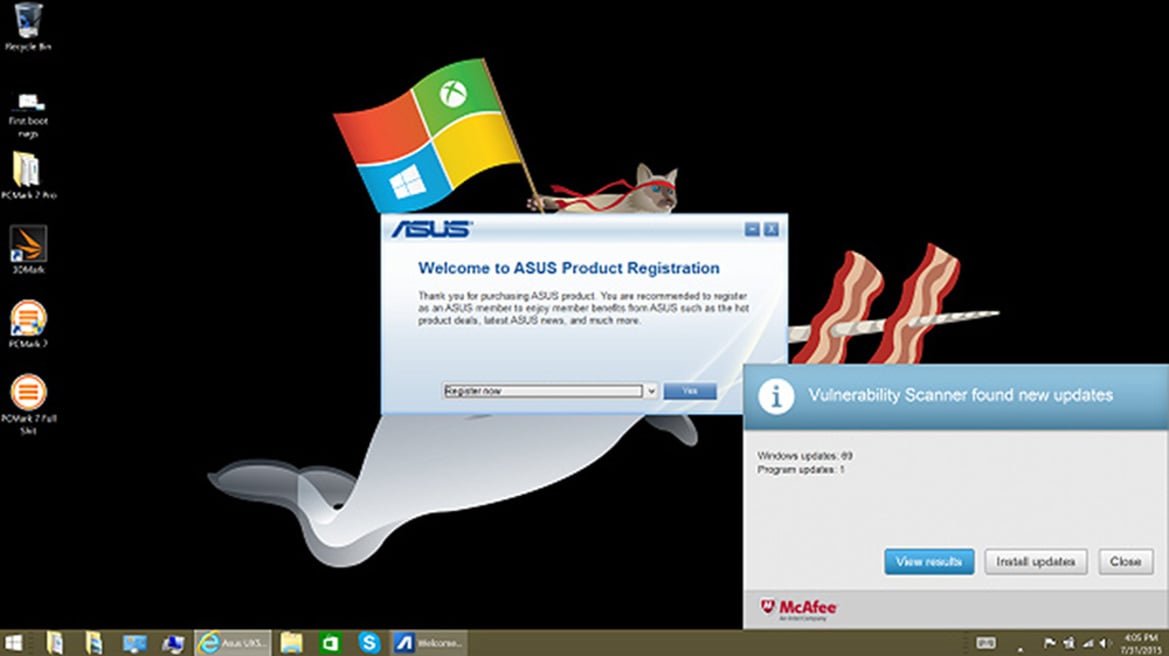Minimize the ASUS registration window

coord(752,229)
